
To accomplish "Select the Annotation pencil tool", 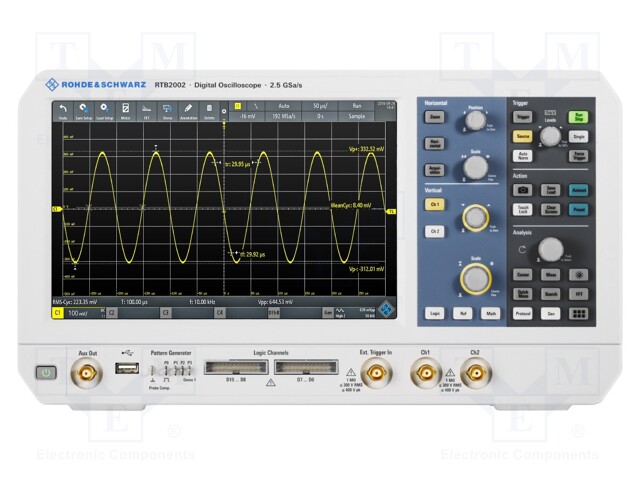I will [188, 109].
